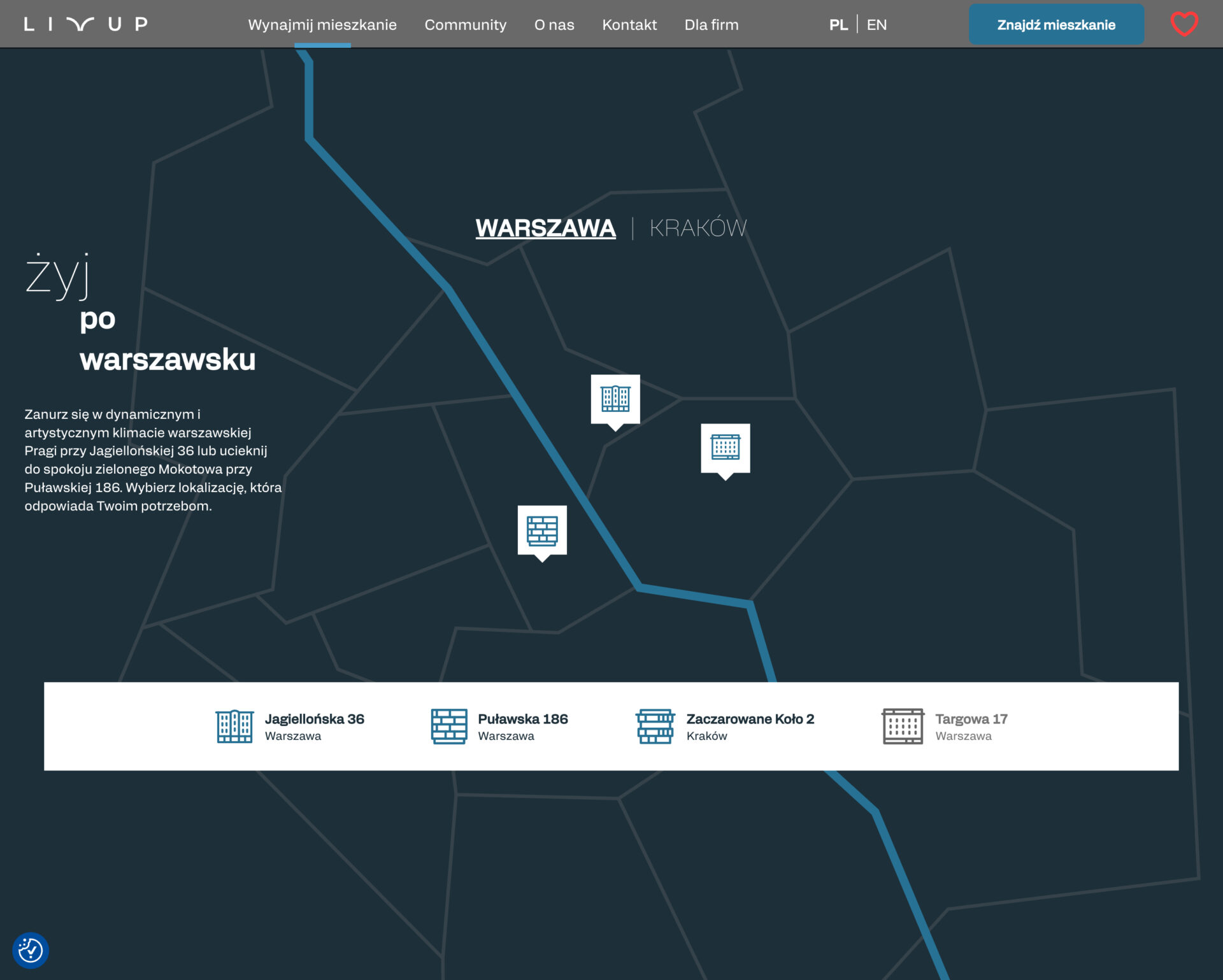Click the Puławska brick map pin
1223x980 pixels.
[x=542, y=530]
